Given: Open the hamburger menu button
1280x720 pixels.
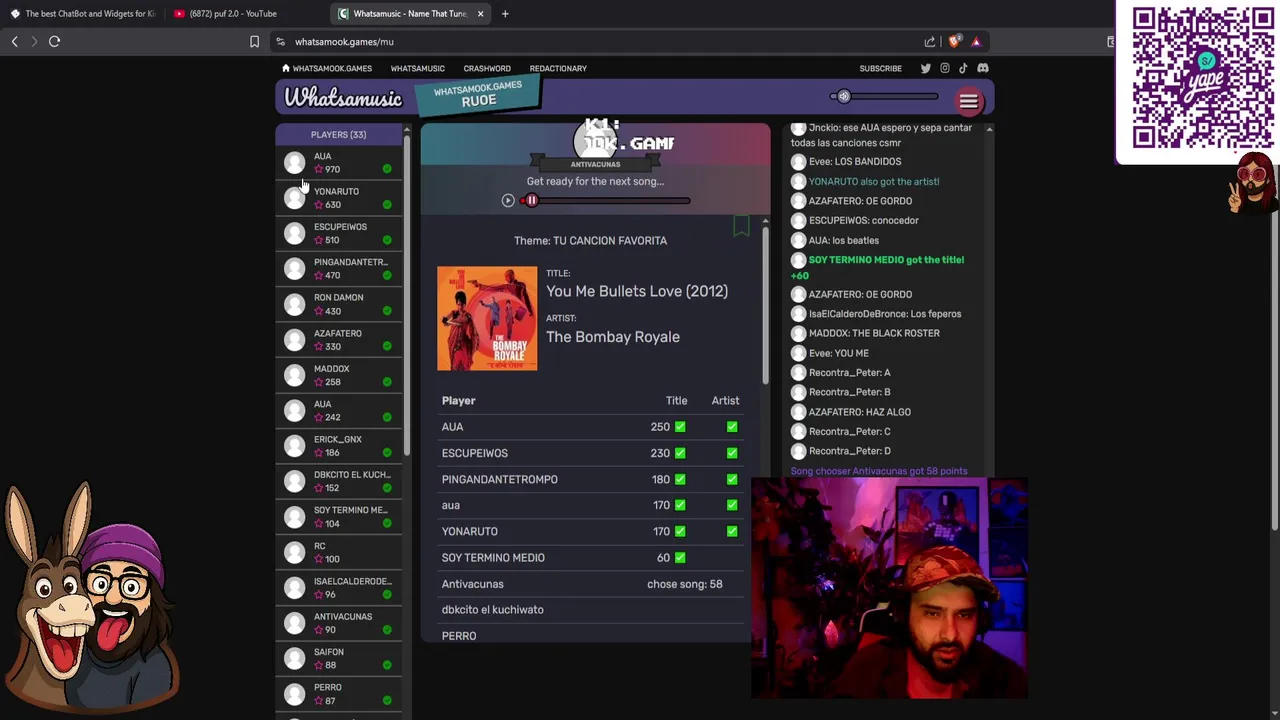Looking at the screenshot, I should coord(968,101).
